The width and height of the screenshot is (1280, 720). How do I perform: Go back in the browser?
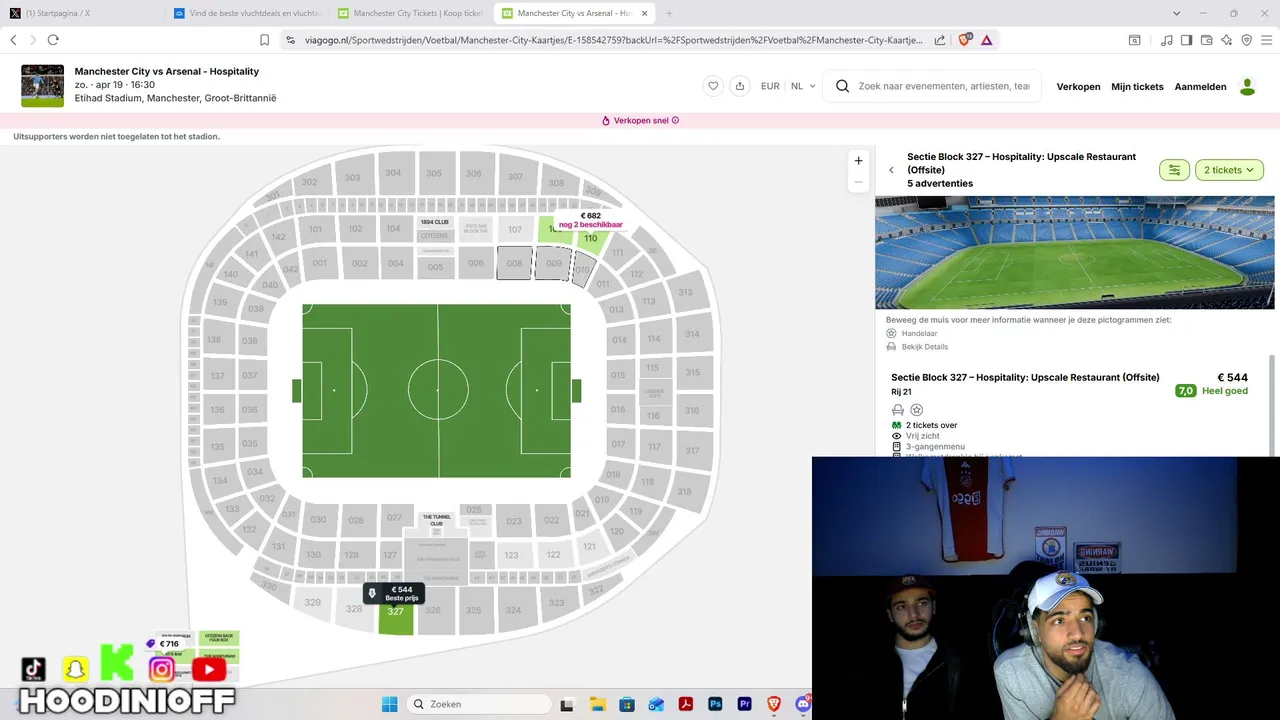[x=13, y=40]
